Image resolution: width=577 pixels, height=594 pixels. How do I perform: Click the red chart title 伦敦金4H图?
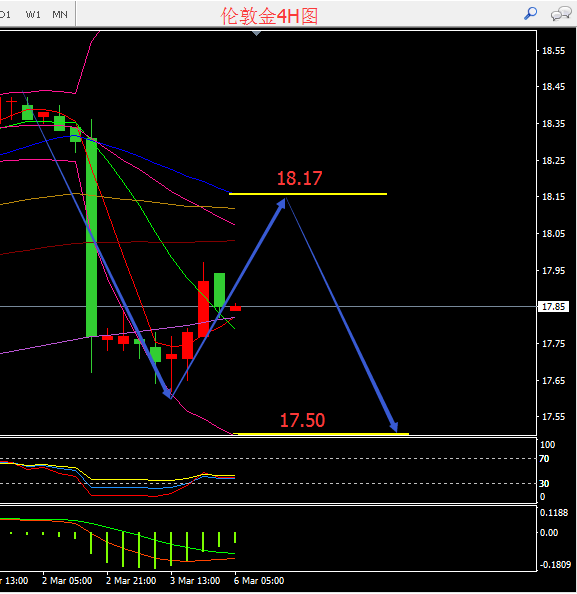click(269, 16)
